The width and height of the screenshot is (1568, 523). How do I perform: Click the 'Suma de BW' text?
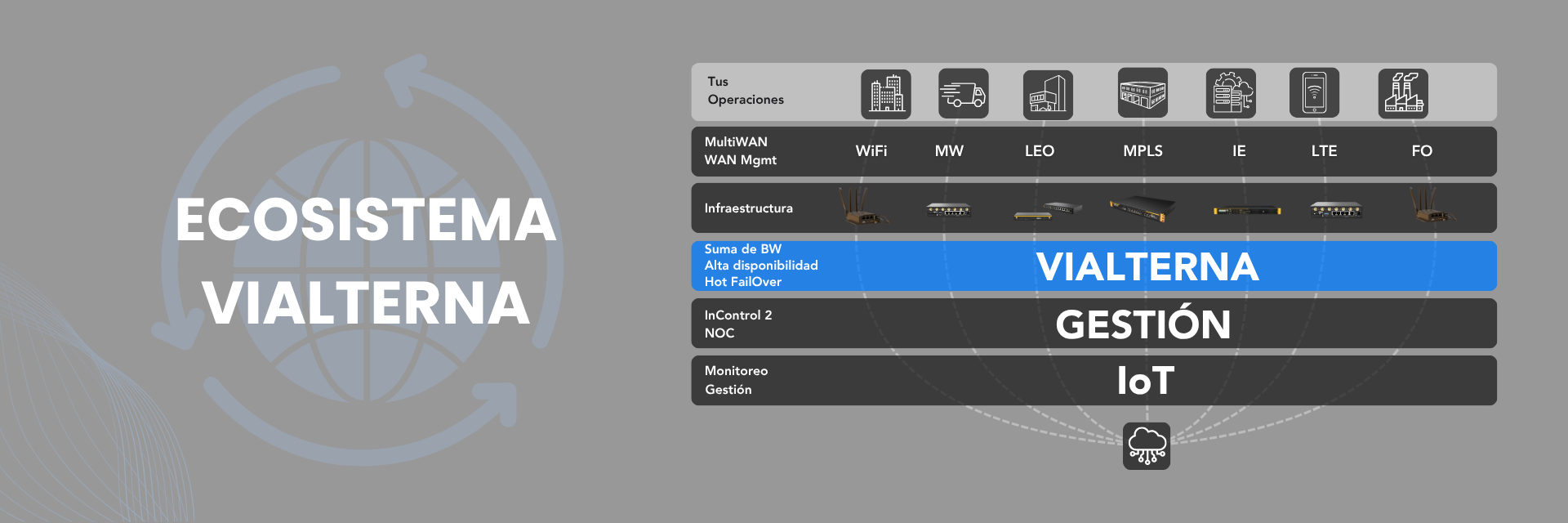coord(743,249)
